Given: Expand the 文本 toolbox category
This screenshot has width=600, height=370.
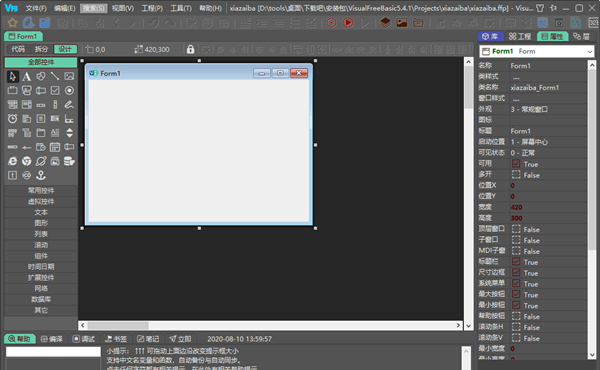Looking at the screenshot, I should 41,212.
